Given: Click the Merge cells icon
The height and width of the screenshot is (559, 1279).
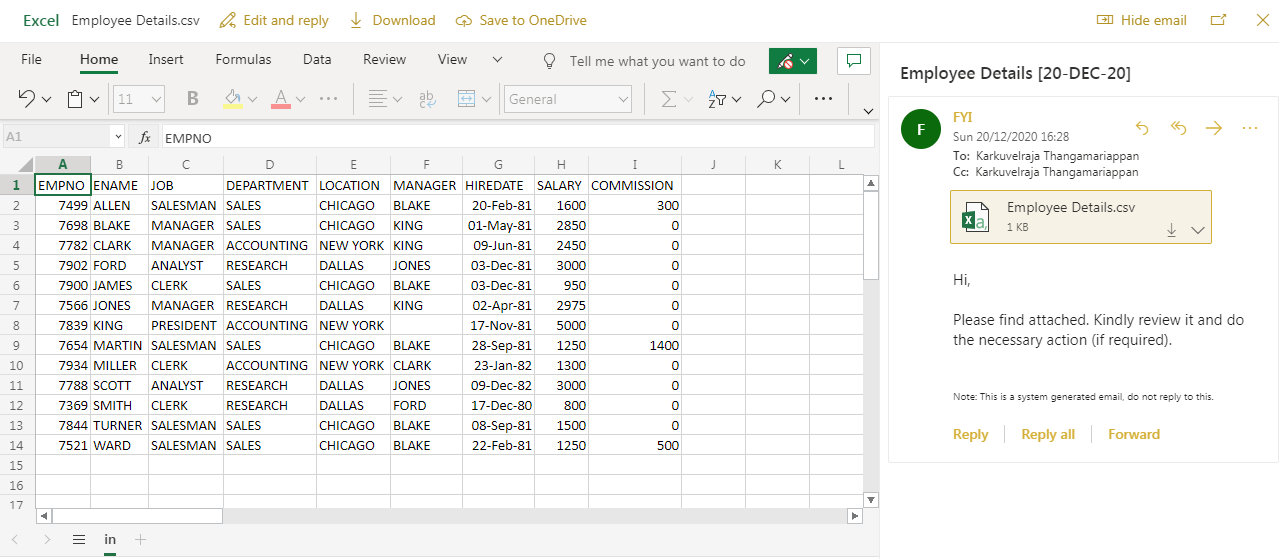Looking at the screenshot, I should 467,99.
